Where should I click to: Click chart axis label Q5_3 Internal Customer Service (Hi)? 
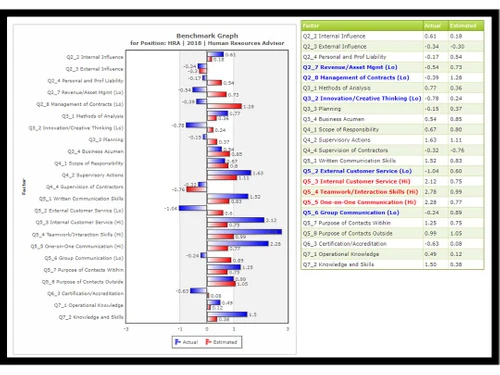tap(79, 222)
